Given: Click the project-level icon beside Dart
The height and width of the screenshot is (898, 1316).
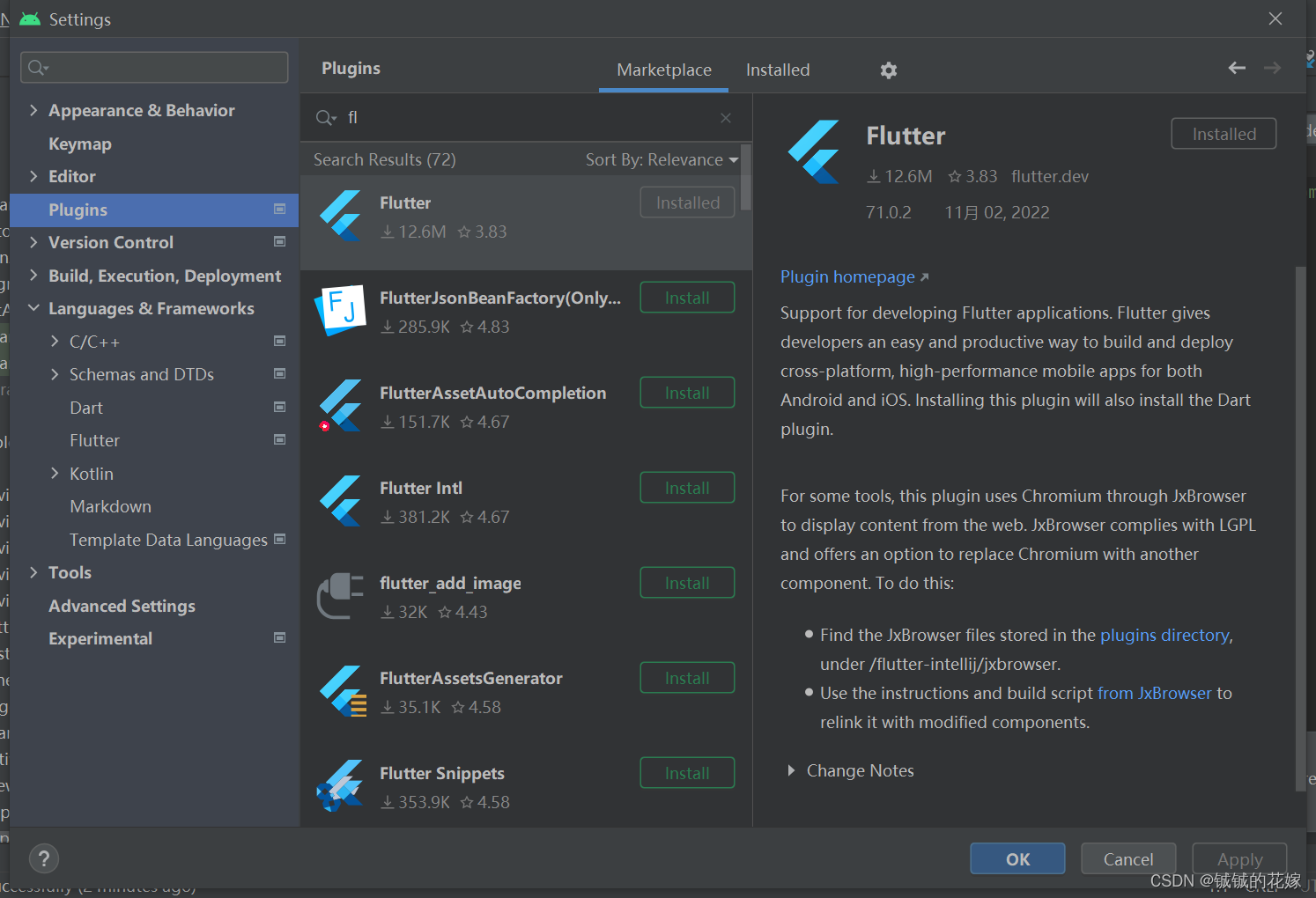Looking at the screenshot, I should tap(279, 407).
